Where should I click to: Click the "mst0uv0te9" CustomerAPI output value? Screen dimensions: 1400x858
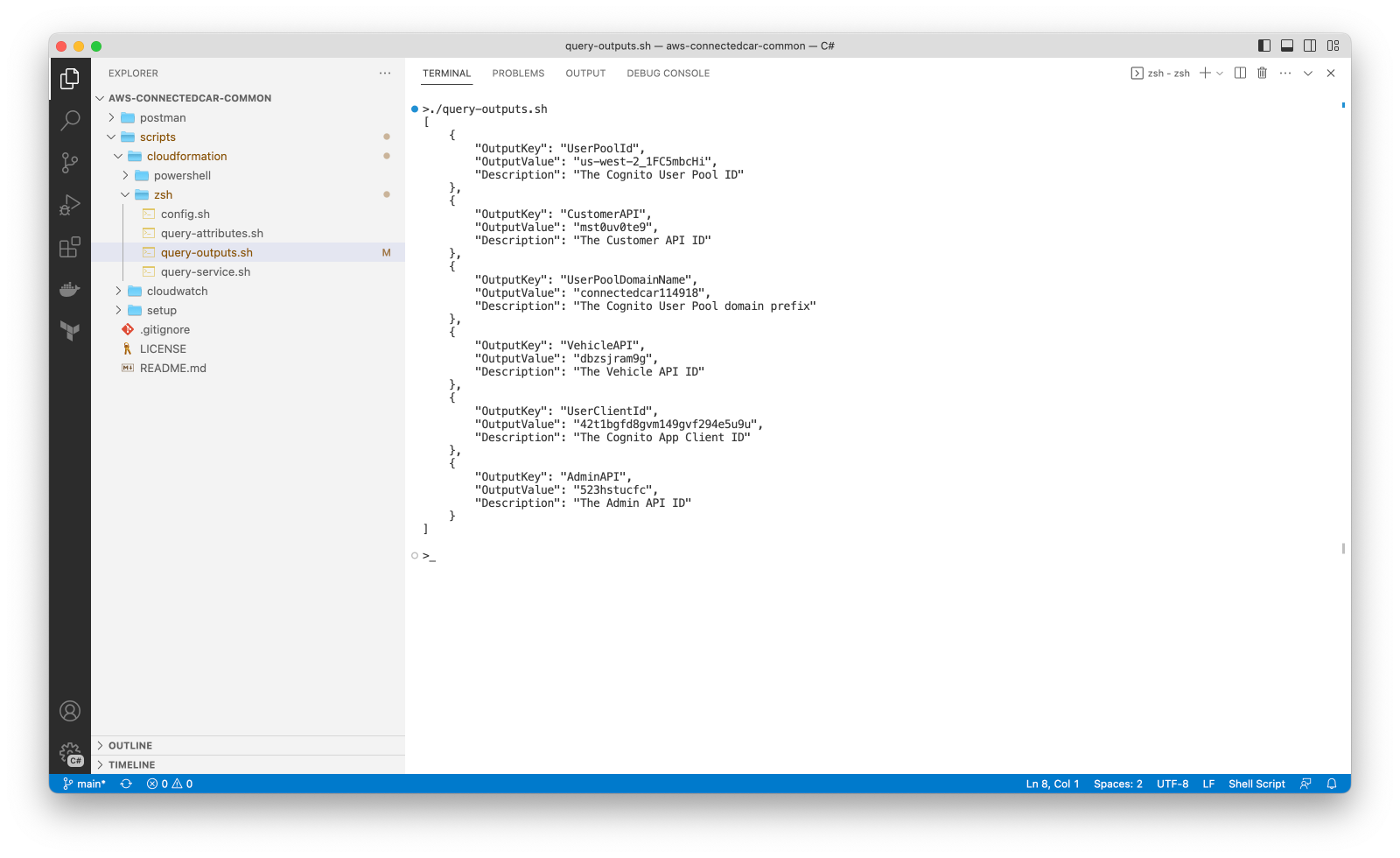point(615,228)
